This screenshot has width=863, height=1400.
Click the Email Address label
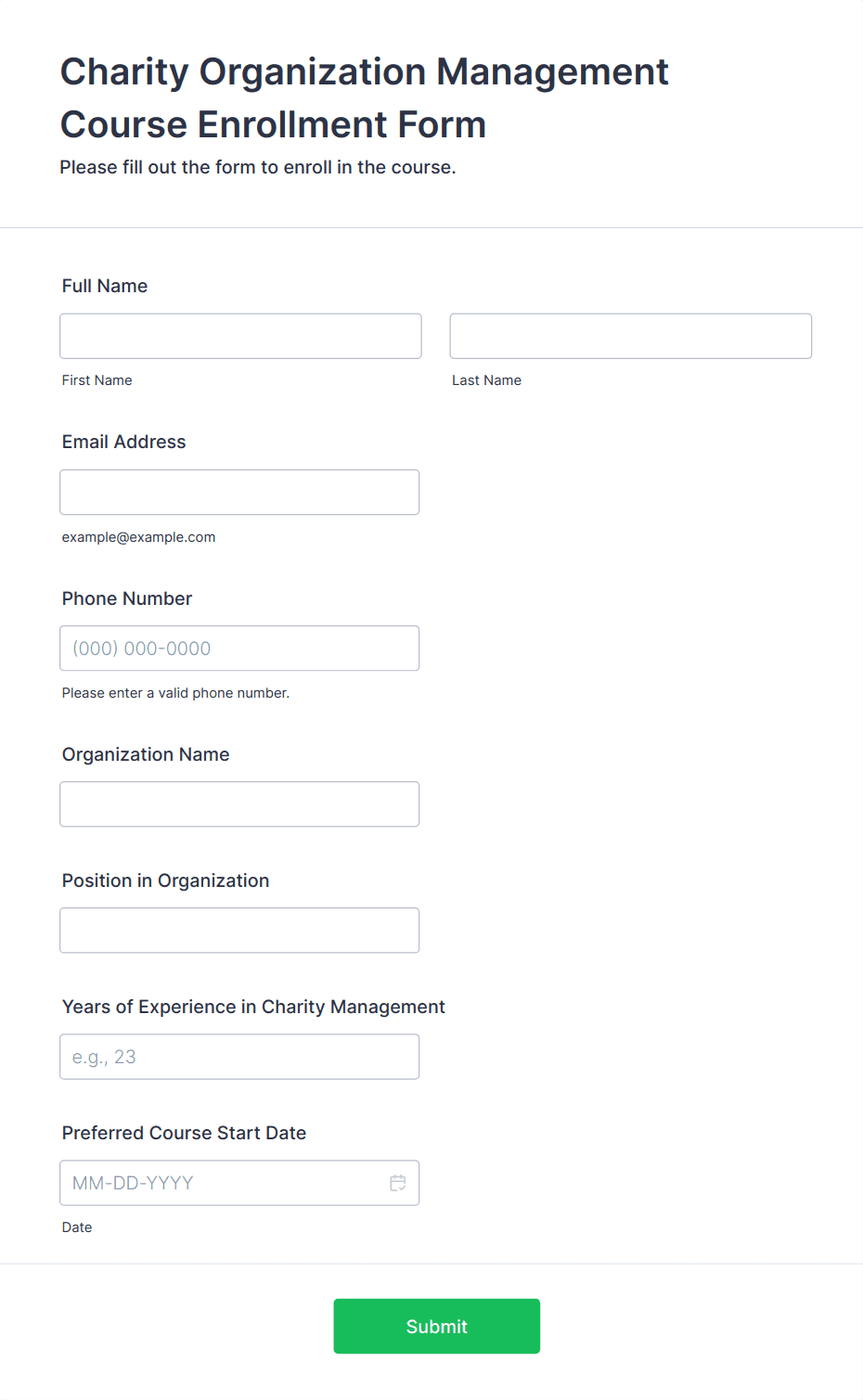pos(124,442)
